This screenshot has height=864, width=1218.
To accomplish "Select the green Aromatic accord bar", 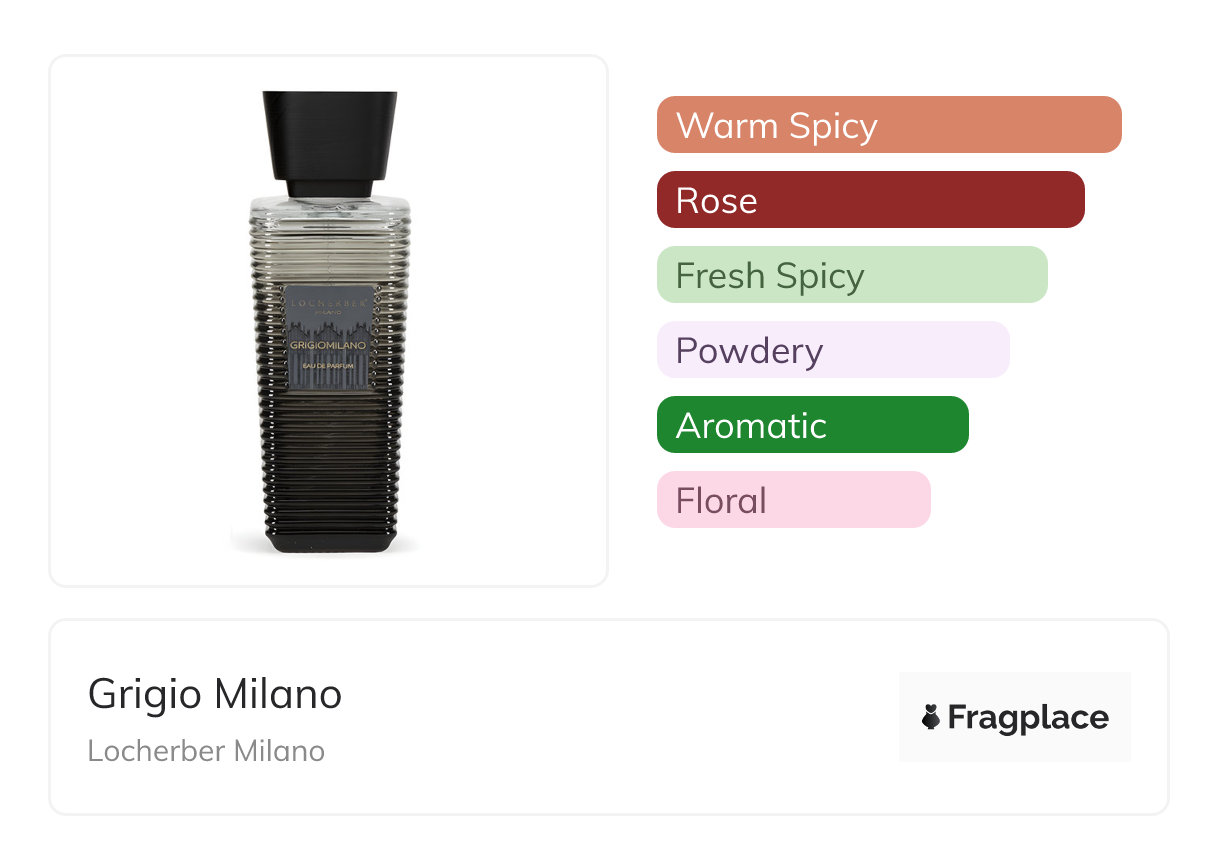I will coord(812,425).
